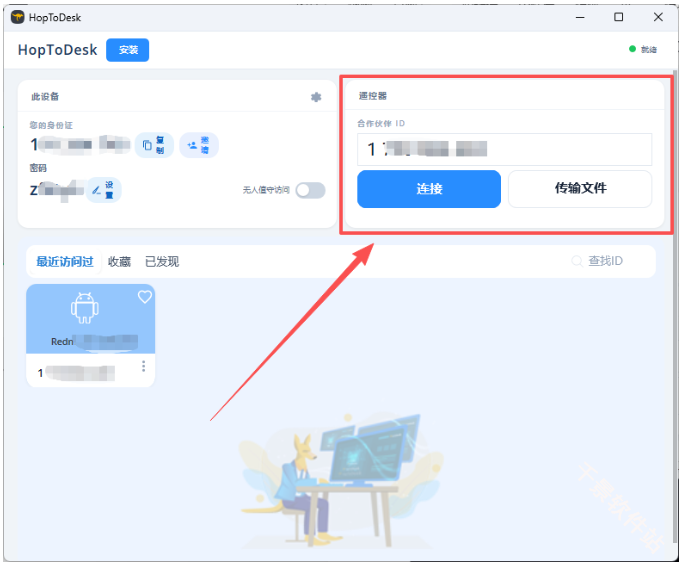Click the 您的身份证 label

click(x=51, y=125)
